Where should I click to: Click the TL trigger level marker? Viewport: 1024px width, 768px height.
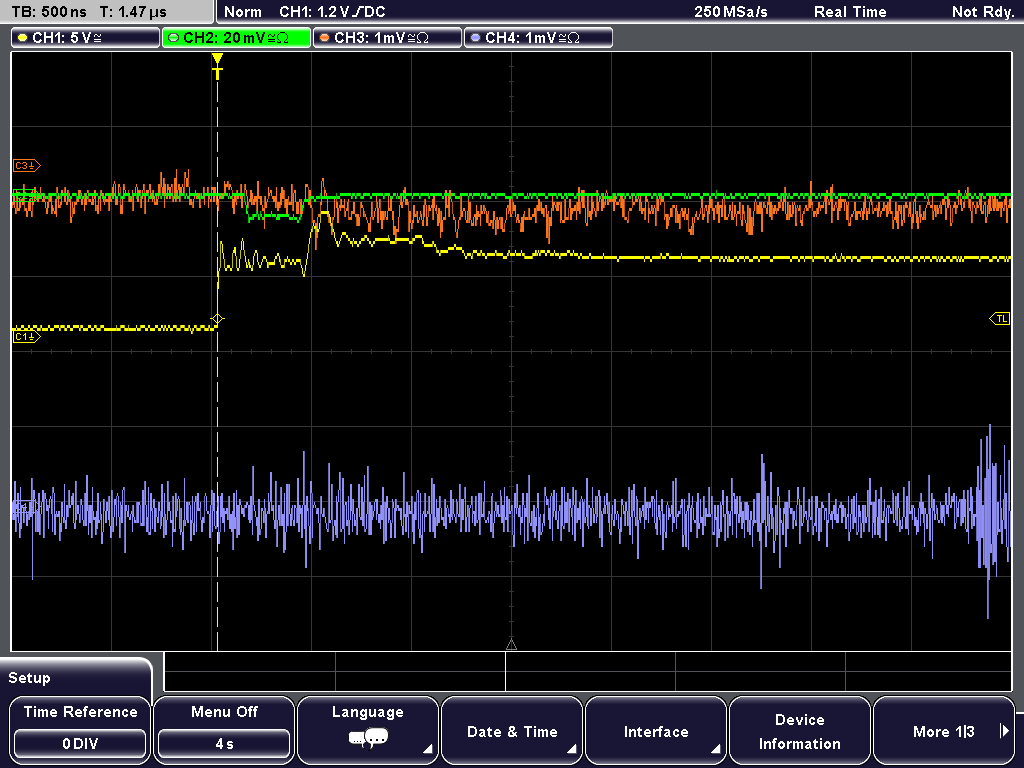(1000, 319)
